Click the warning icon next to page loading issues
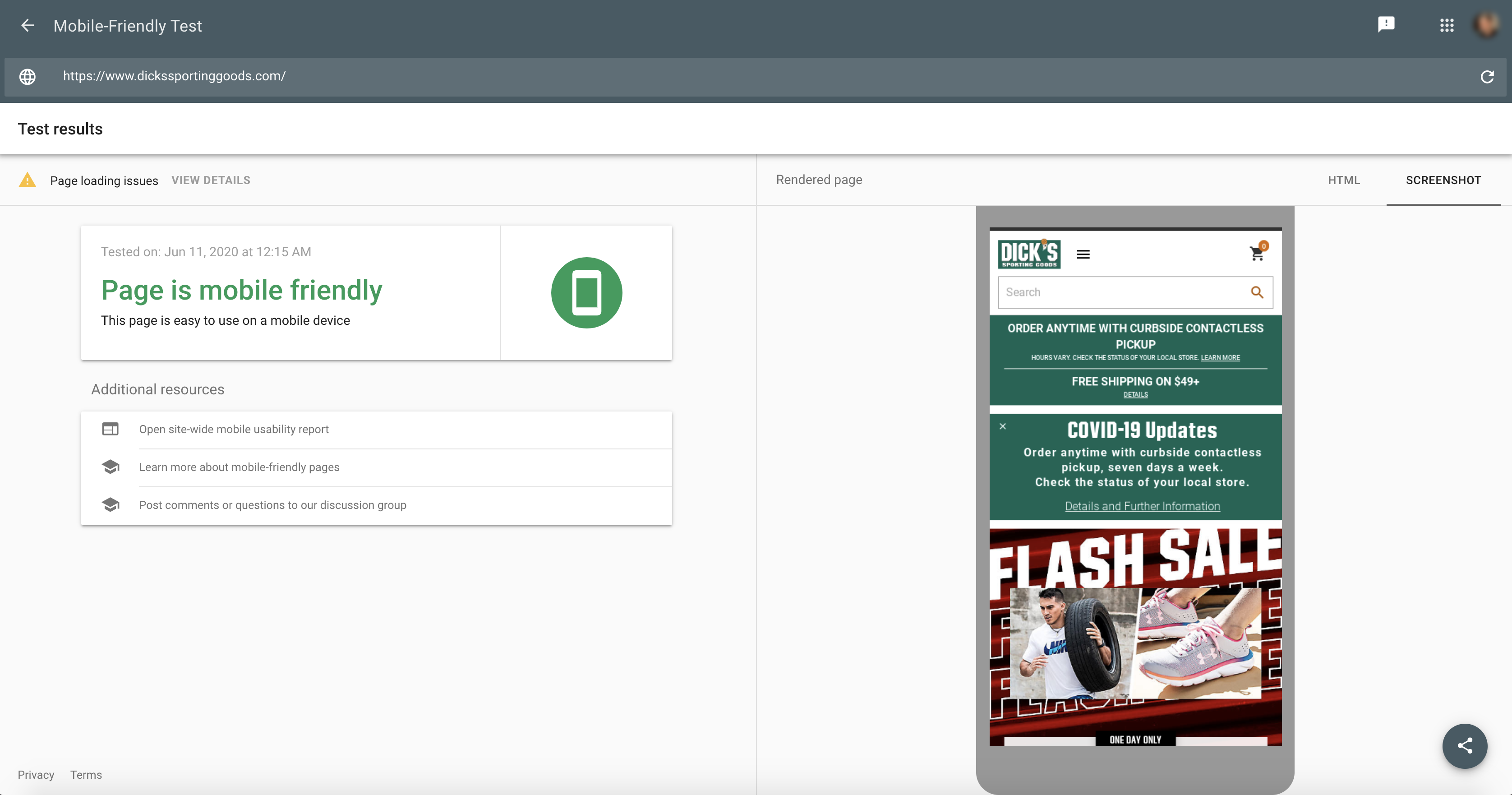The height and width of the screenshot is (795, 1512). click(27, 180)
